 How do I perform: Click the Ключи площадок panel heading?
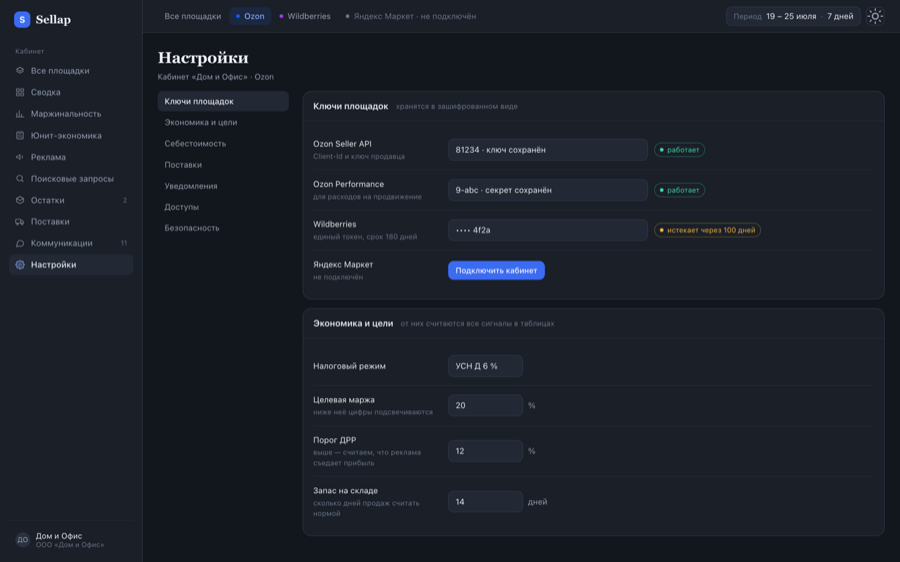pos(351,106)
